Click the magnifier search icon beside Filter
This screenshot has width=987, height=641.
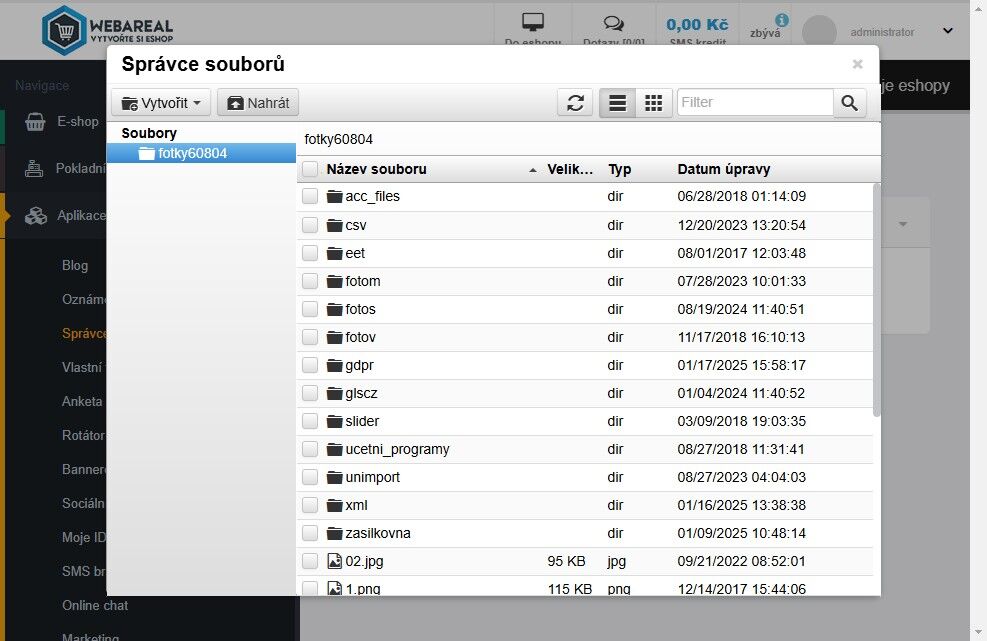click(849, 103)
